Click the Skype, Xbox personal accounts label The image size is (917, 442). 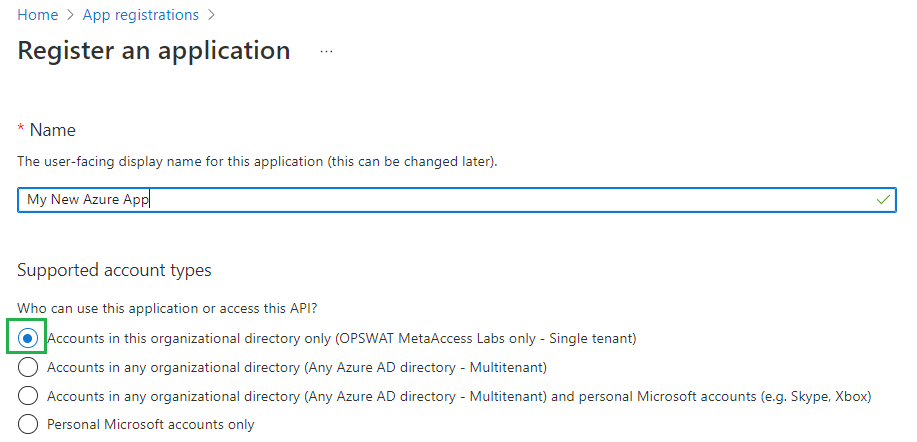[459, 396]
